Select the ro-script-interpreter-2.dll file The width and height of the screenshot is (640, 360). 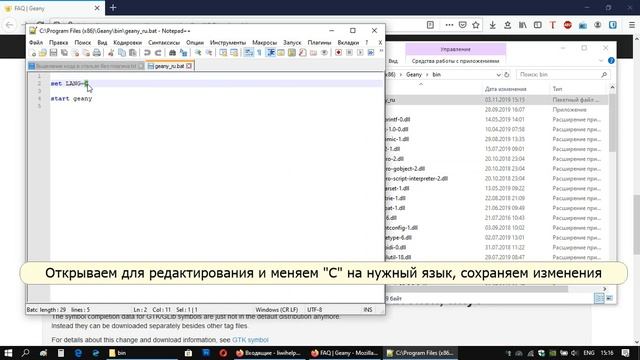coord(417,178)
